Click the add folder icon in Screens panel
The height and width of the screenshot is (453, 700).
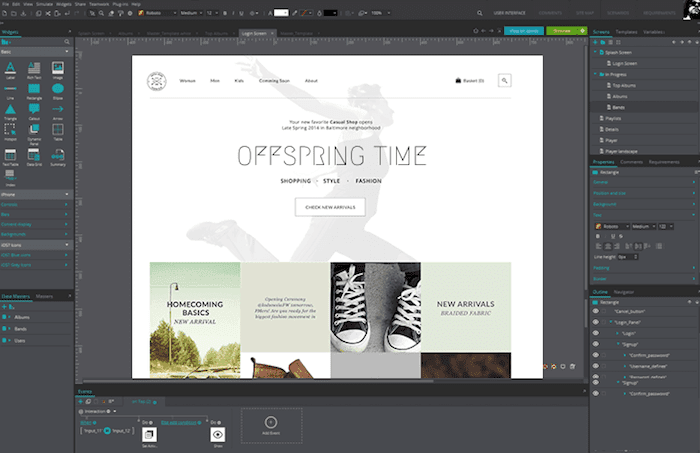603,42
